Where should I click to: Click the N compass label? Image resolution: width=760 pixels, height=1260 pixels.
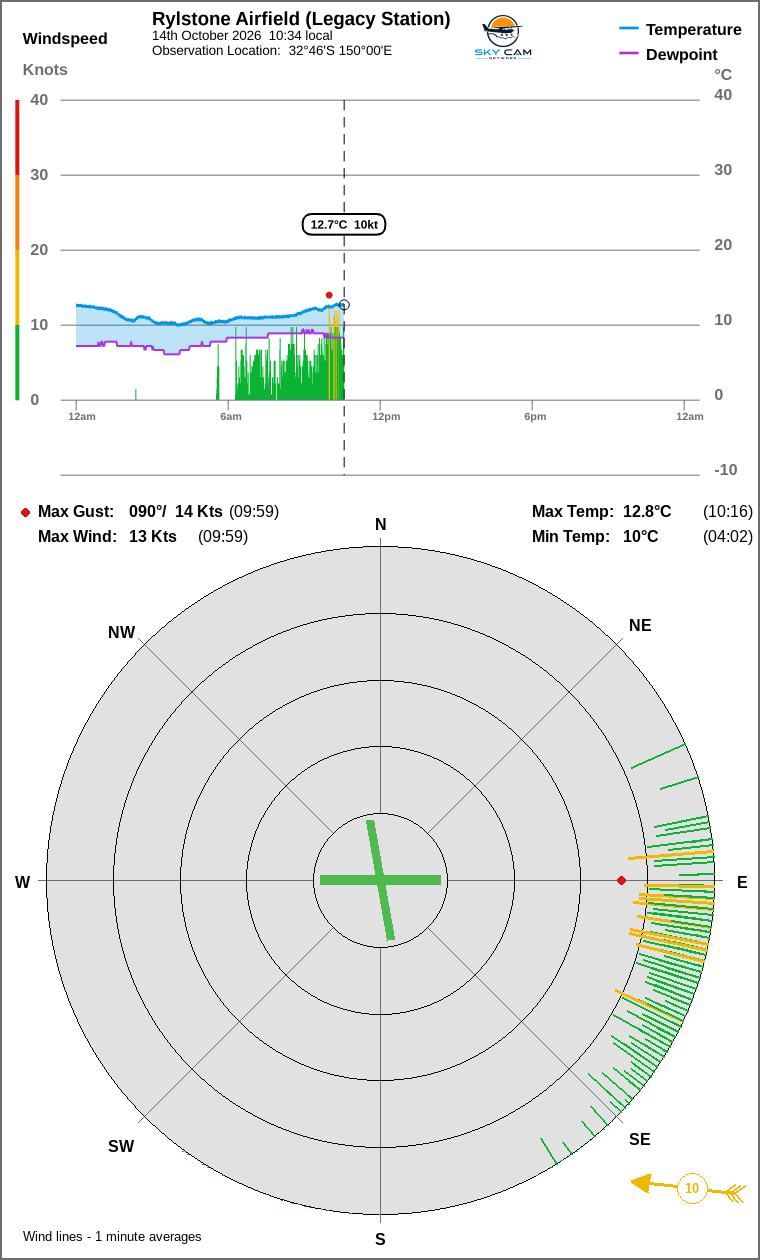click(x=380, y=525)
